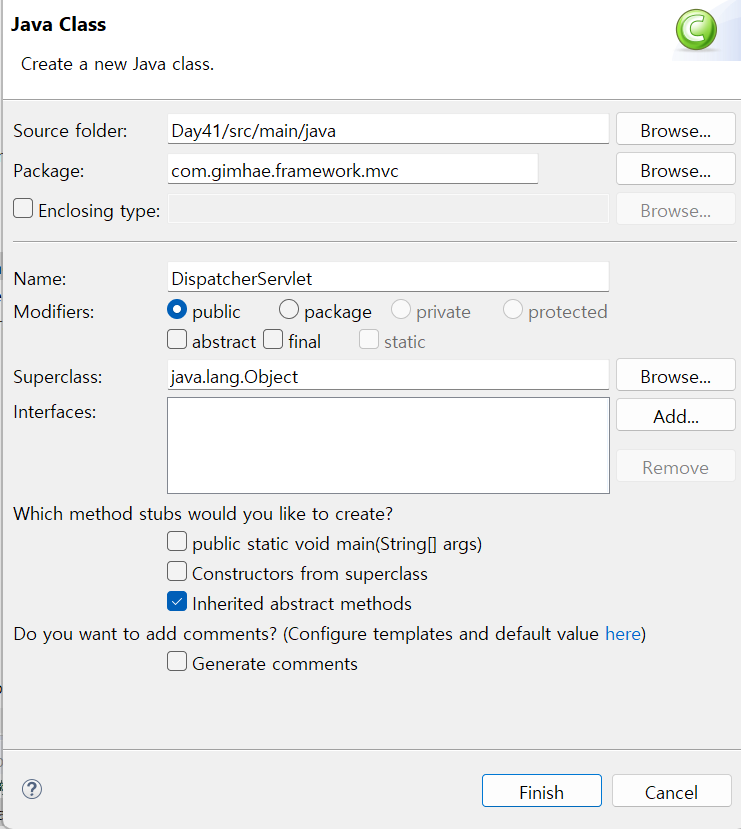Browse for the superclass
741x829 pixels.
[675, 376]
